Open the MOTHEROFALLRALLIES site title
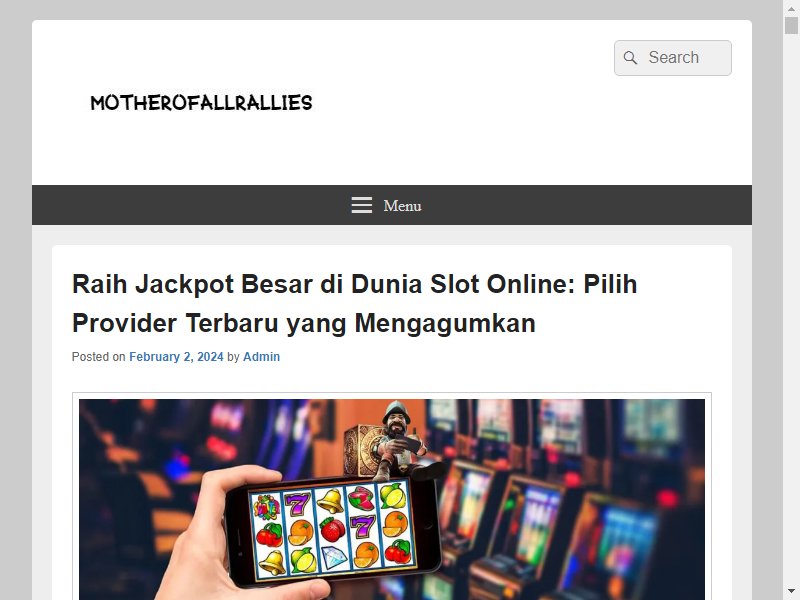The height and width of the screenshot is (600, 800). [201, 103]
